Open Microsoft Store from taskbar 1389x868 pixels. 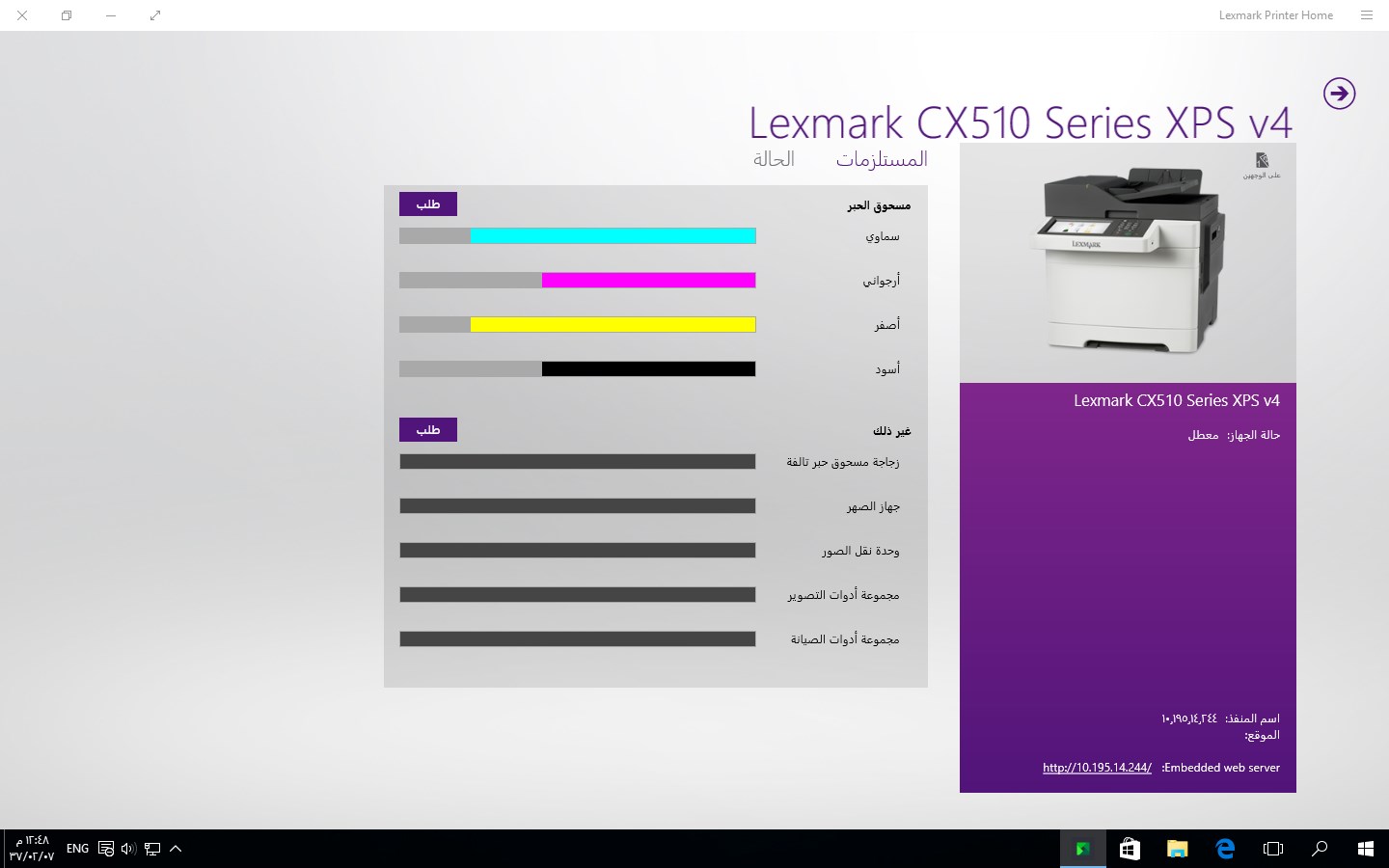click(1130, 849)
